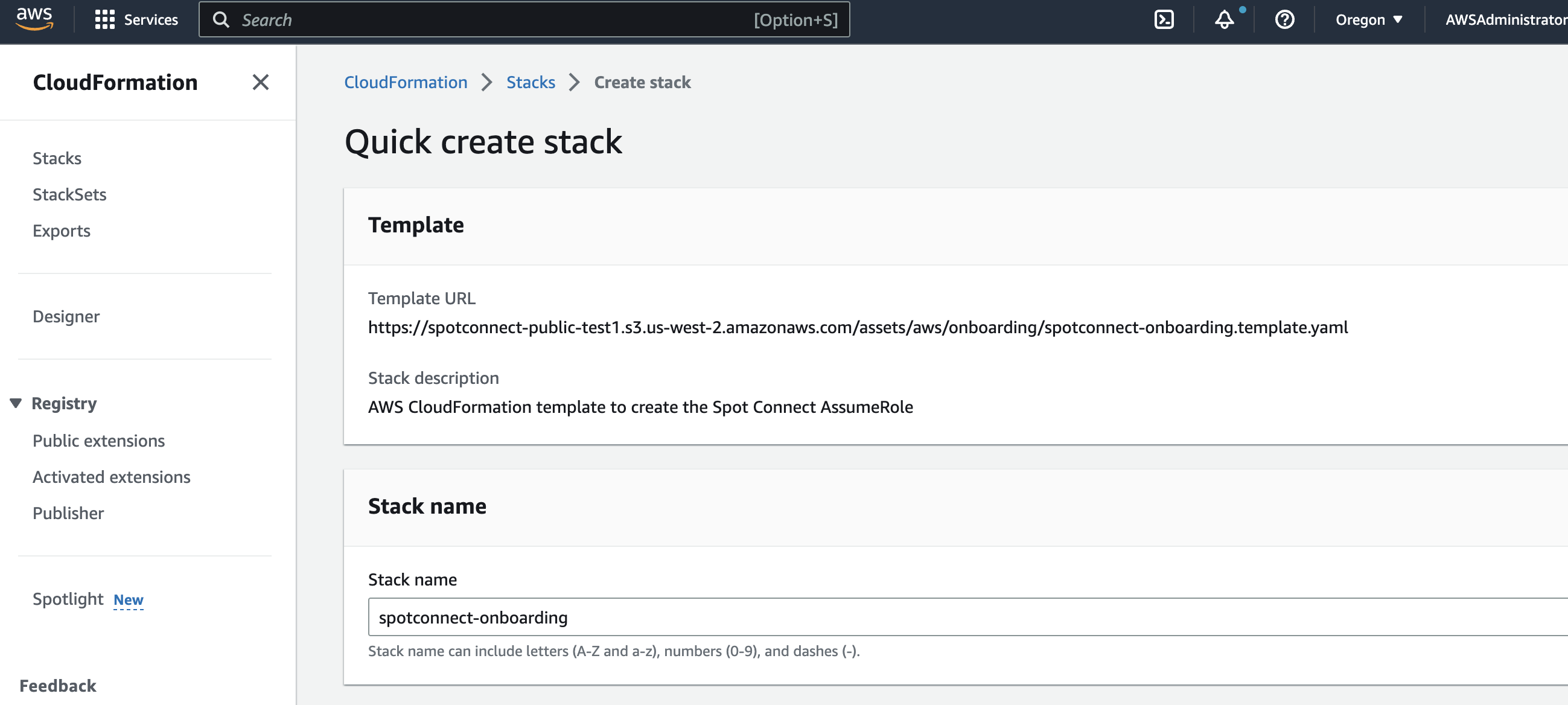Go to Stacks in the sidebar
1568x705 pixels.
pos(57,158)
